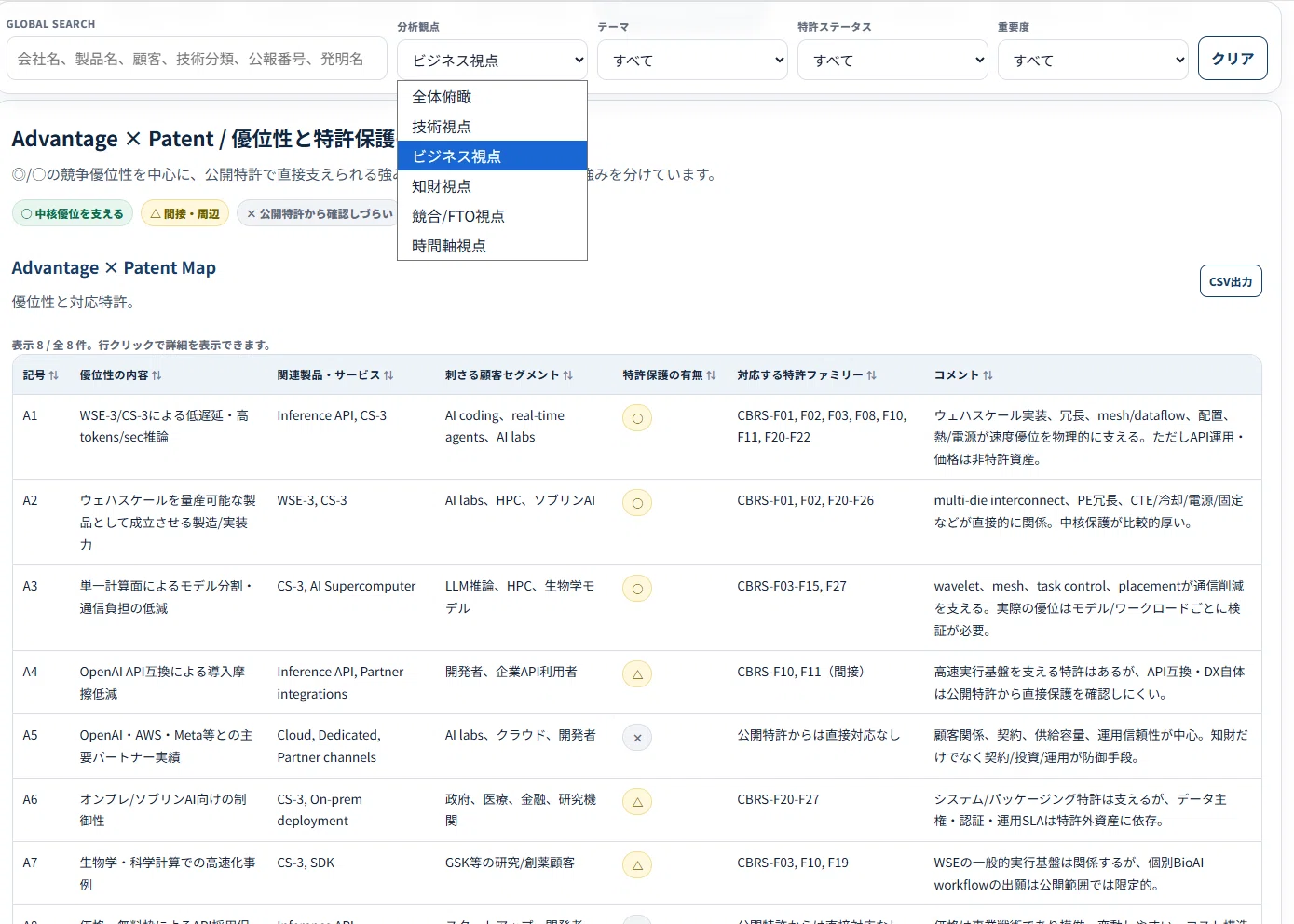Select 知財視点 option

492,186
